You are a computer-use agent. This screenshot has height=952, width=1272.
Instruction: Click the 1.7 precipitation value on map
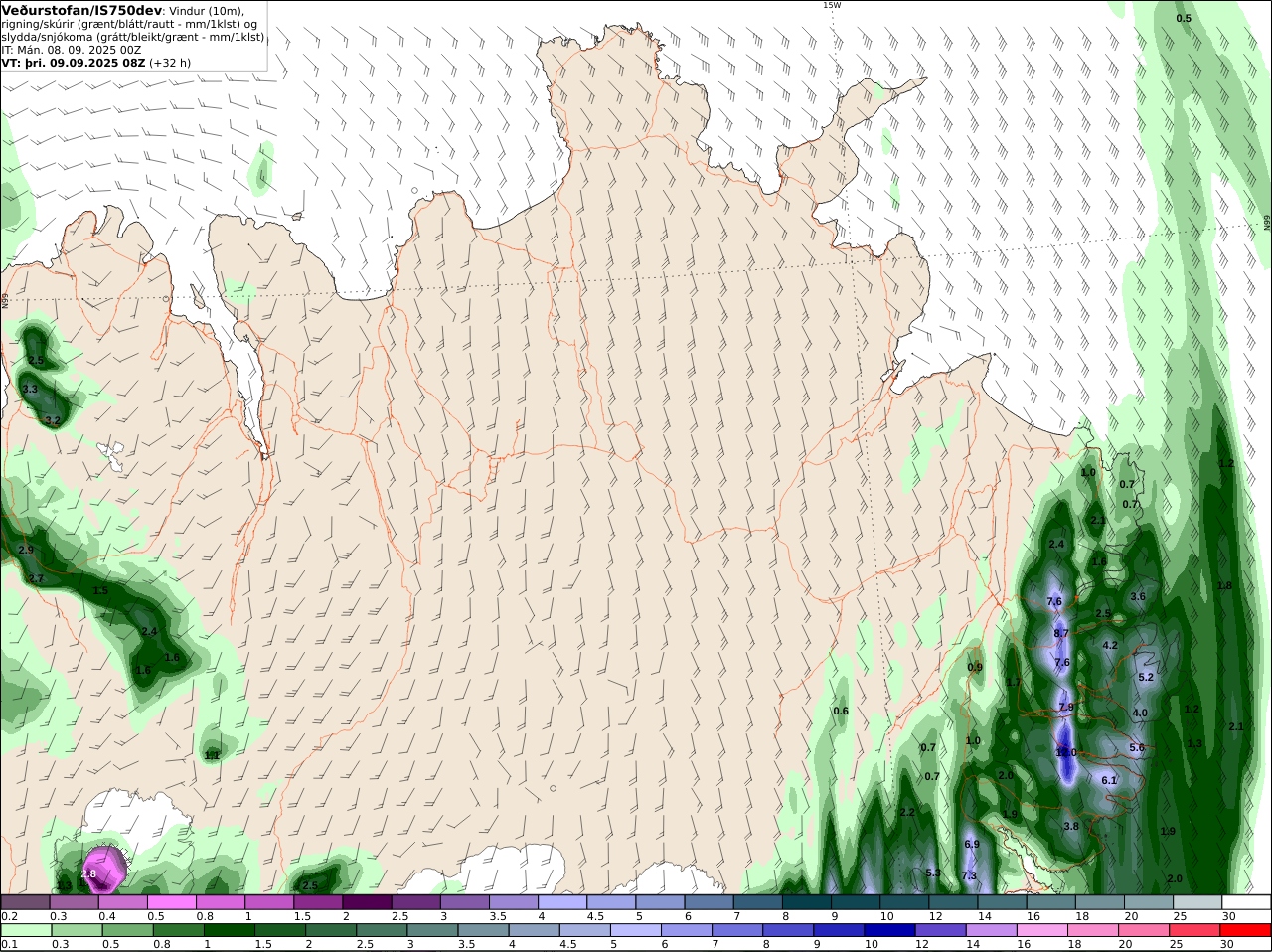pos(1013,682)
